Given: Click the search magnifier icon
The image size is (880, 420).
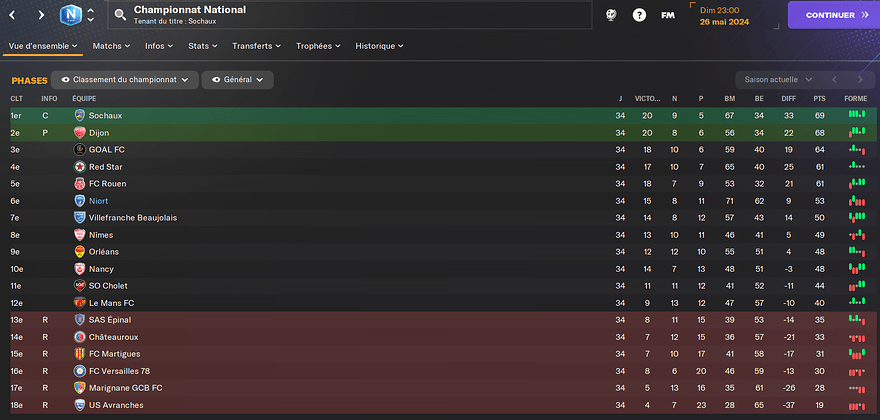Looking at the screenshot, I should click(120, 15).
